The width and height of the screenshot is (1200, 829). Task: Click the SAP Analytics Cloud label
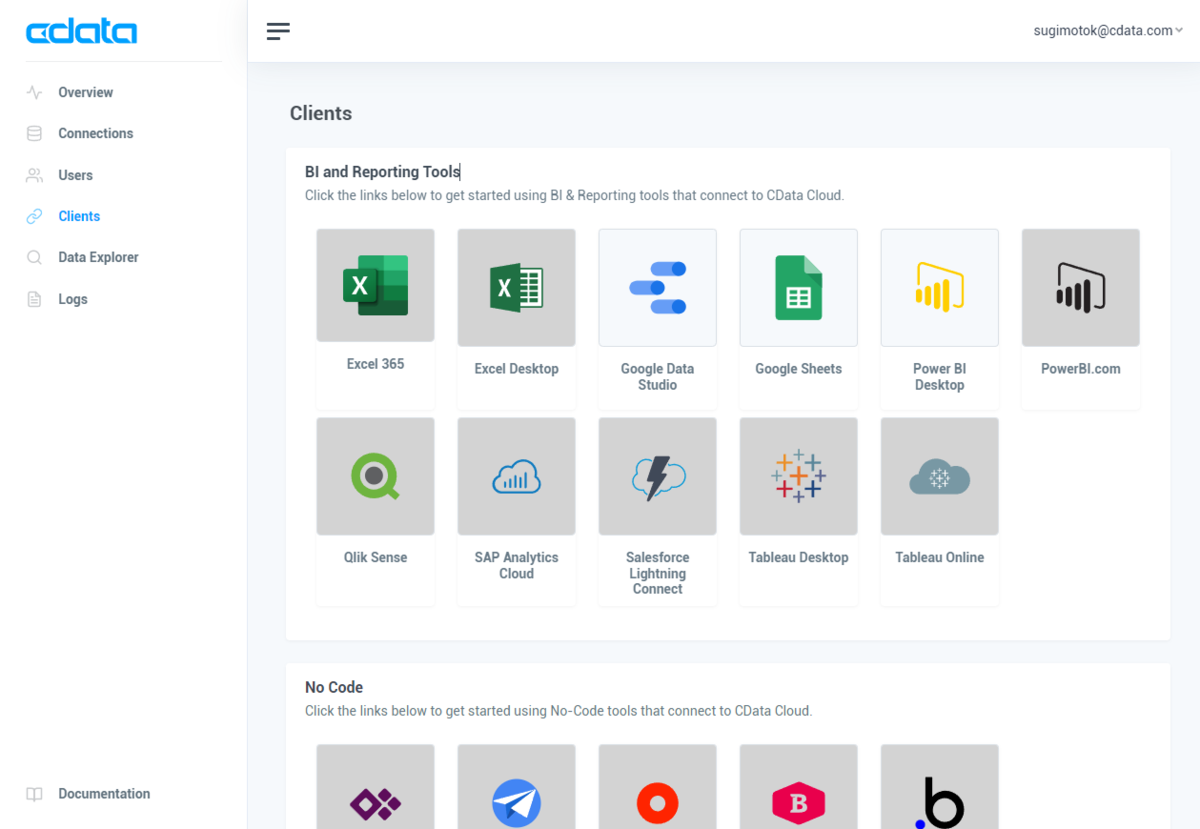516,565
